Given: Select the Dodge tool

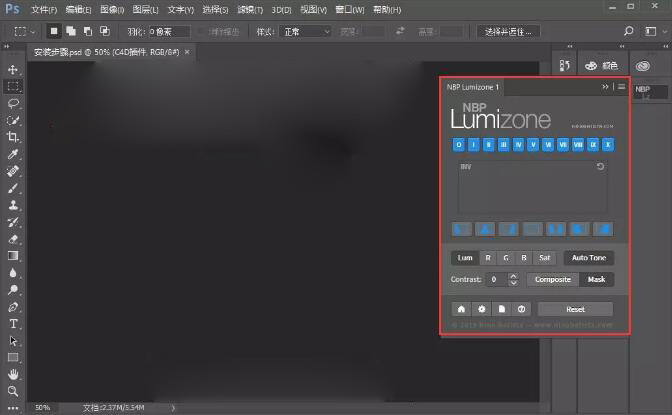Looking at the screenshot, I should pos(13,290).
